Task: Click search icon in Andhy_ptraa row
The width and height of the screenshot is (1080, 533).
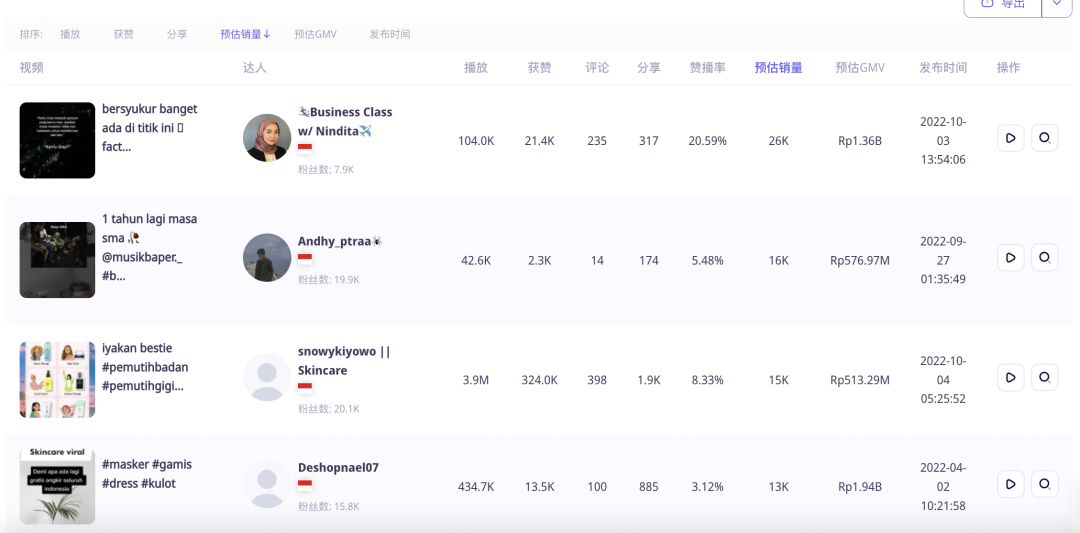Action: click(1044, 258)
